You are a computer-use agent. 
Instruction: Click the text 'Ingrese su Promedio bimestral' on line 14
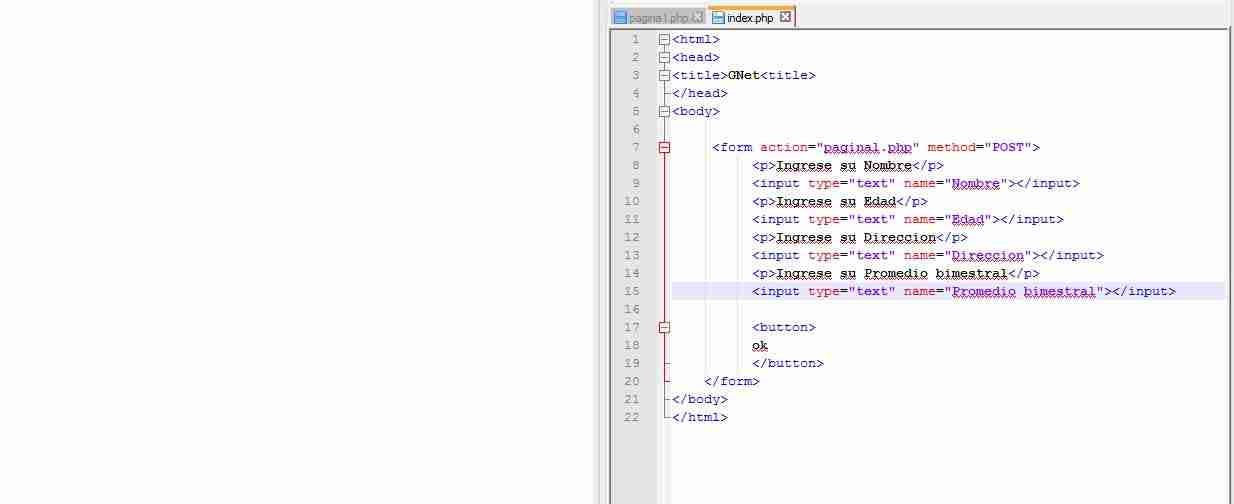892,274
